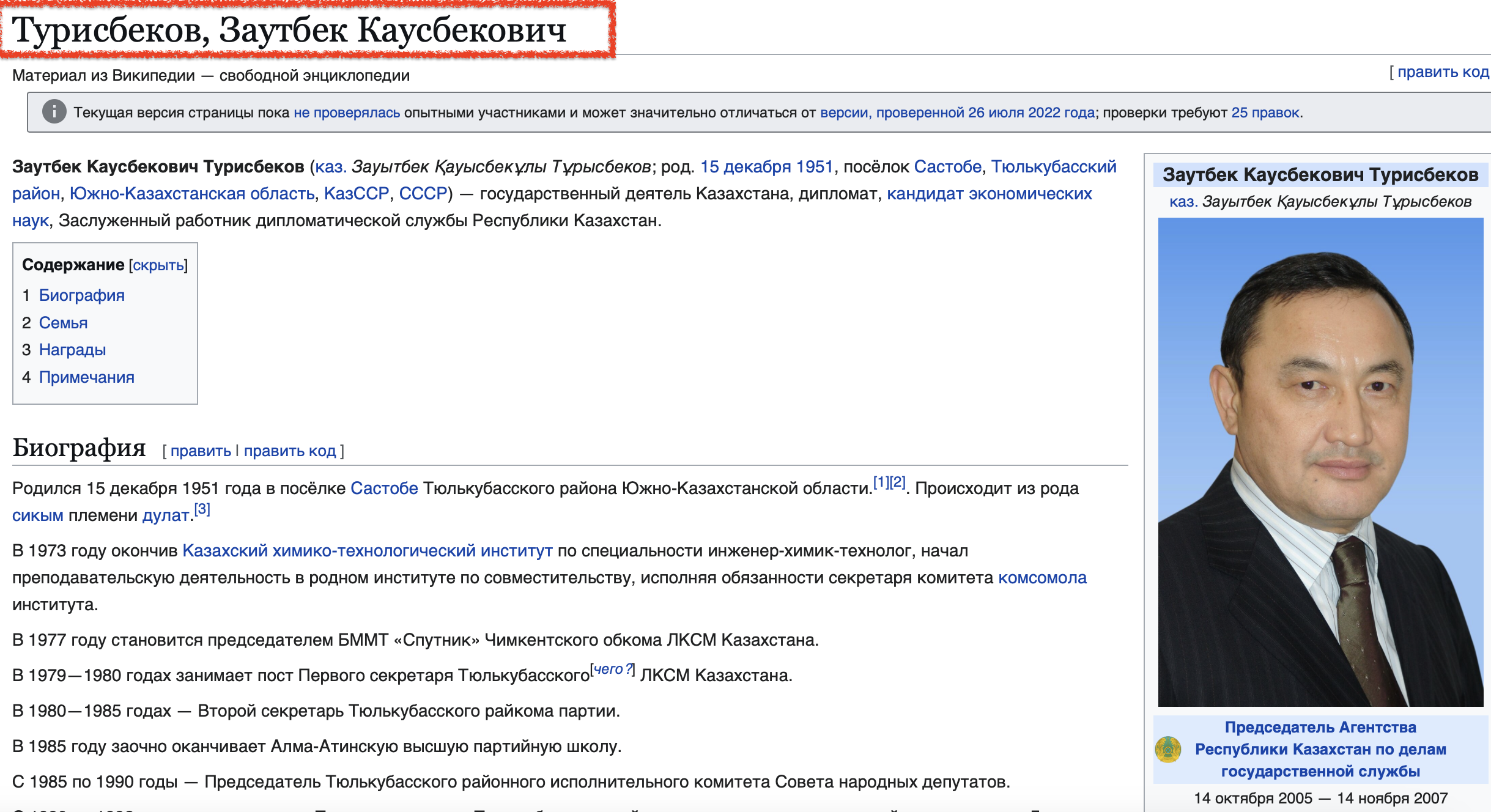Image resolution: width=1491 pixels, height=812 pixels.
Task: Go to 'Примечания' contents entry
Action: 86,377
